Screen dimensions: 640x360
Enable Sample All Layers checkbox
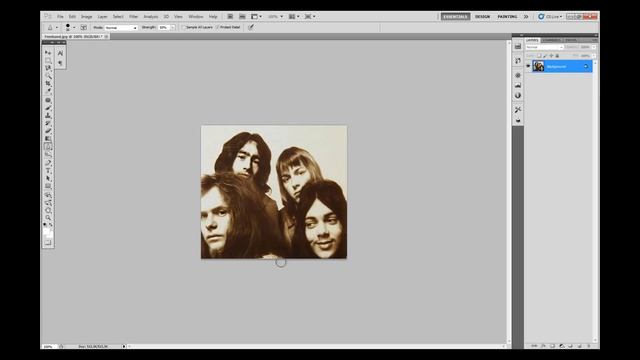coord(184,27)
